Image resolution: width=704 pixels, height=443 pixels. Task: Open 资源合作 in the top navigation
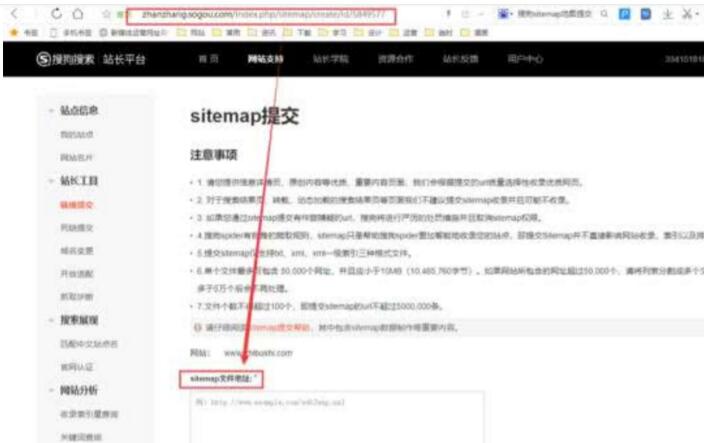pyautogui.click(x=395, y=59)
